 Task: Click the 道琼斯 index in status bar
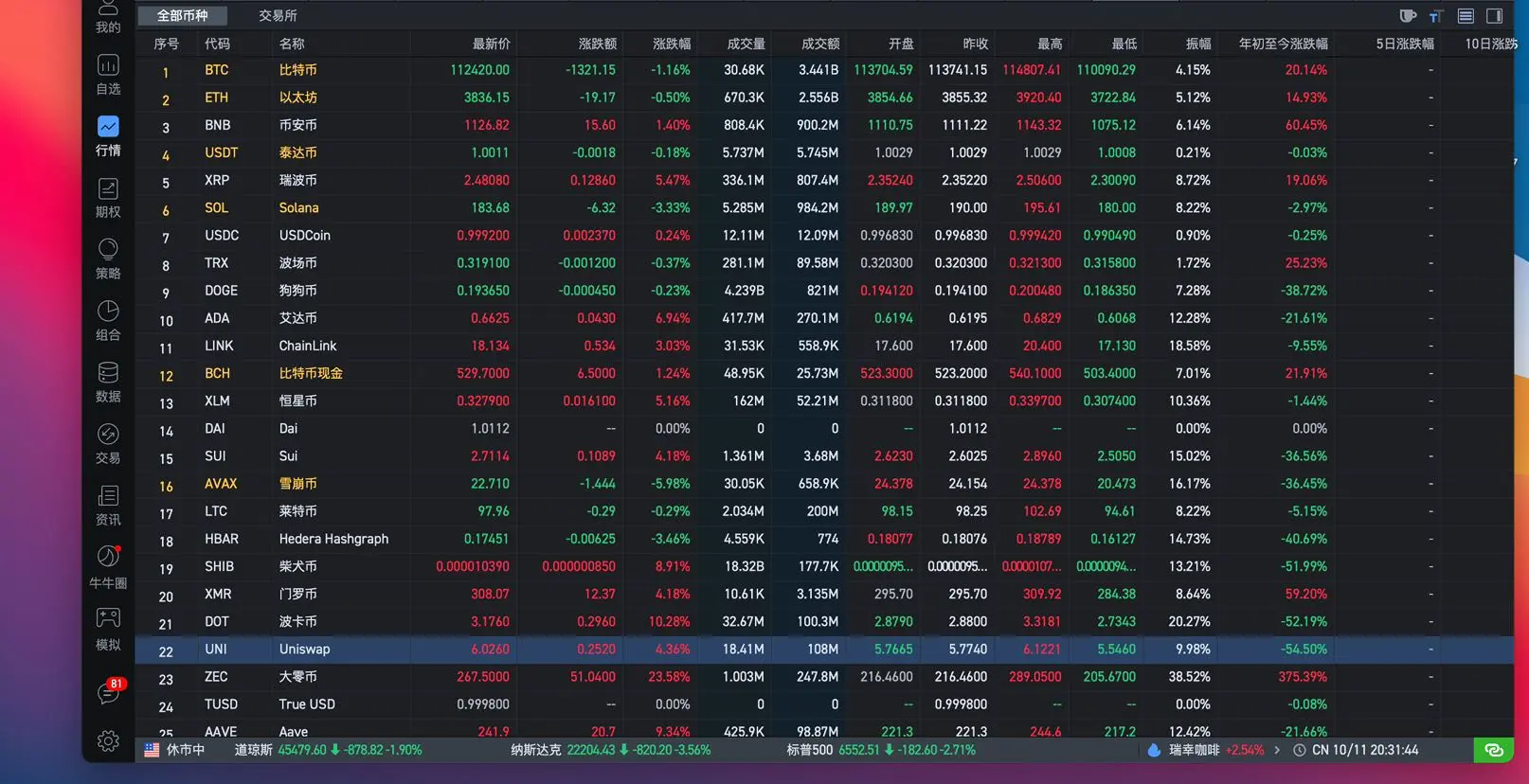click(x=328, y=750)
